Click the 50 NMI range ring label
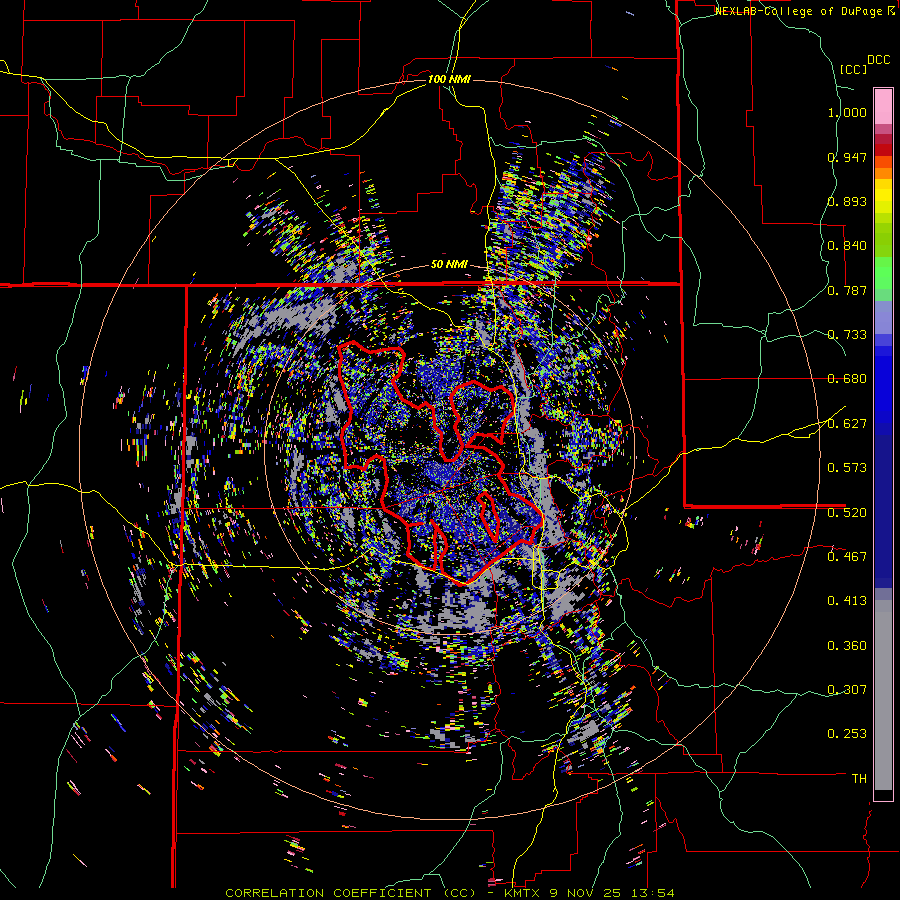 click(449, 264)
